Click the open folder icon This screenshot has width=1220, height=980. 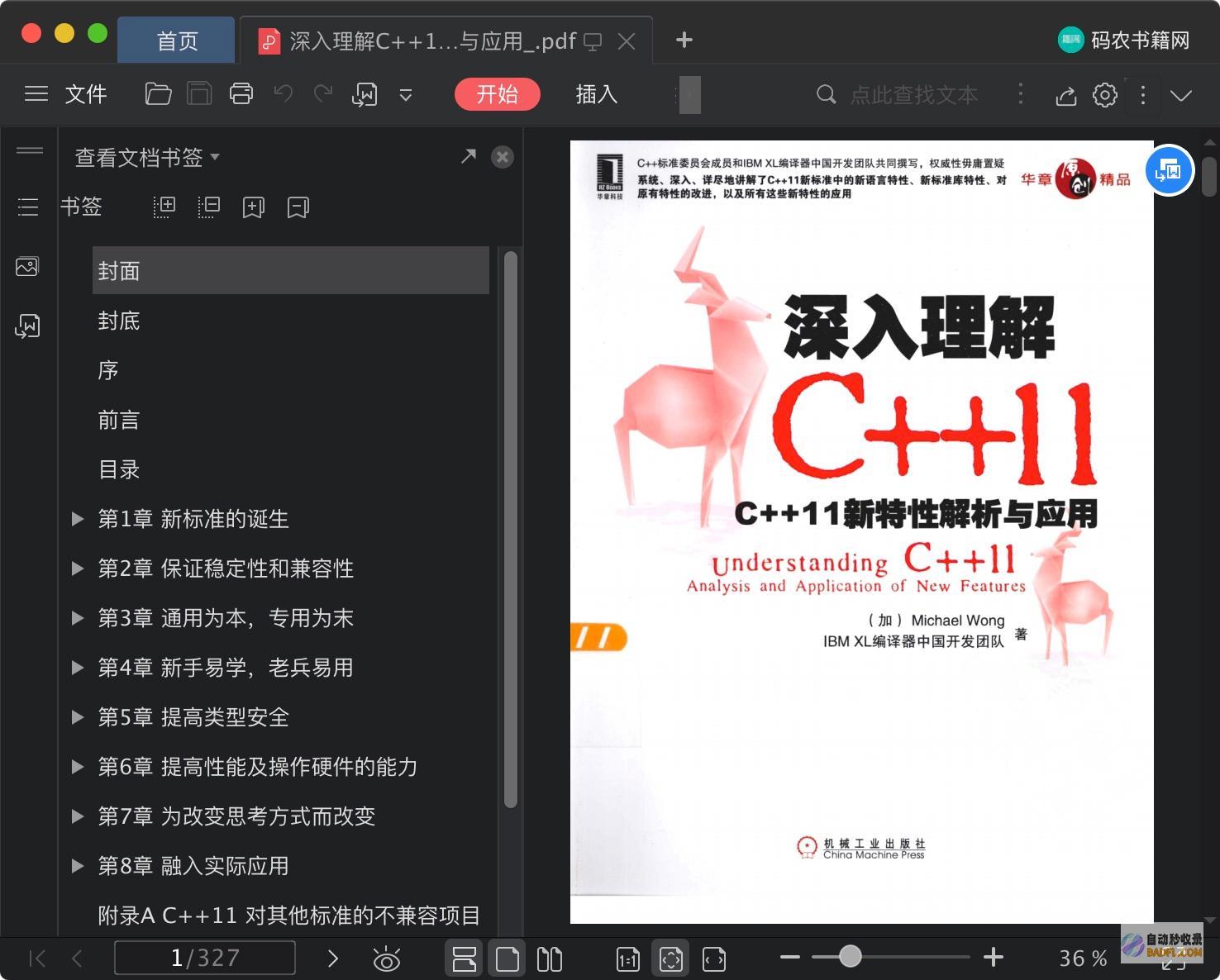point(158,94)
